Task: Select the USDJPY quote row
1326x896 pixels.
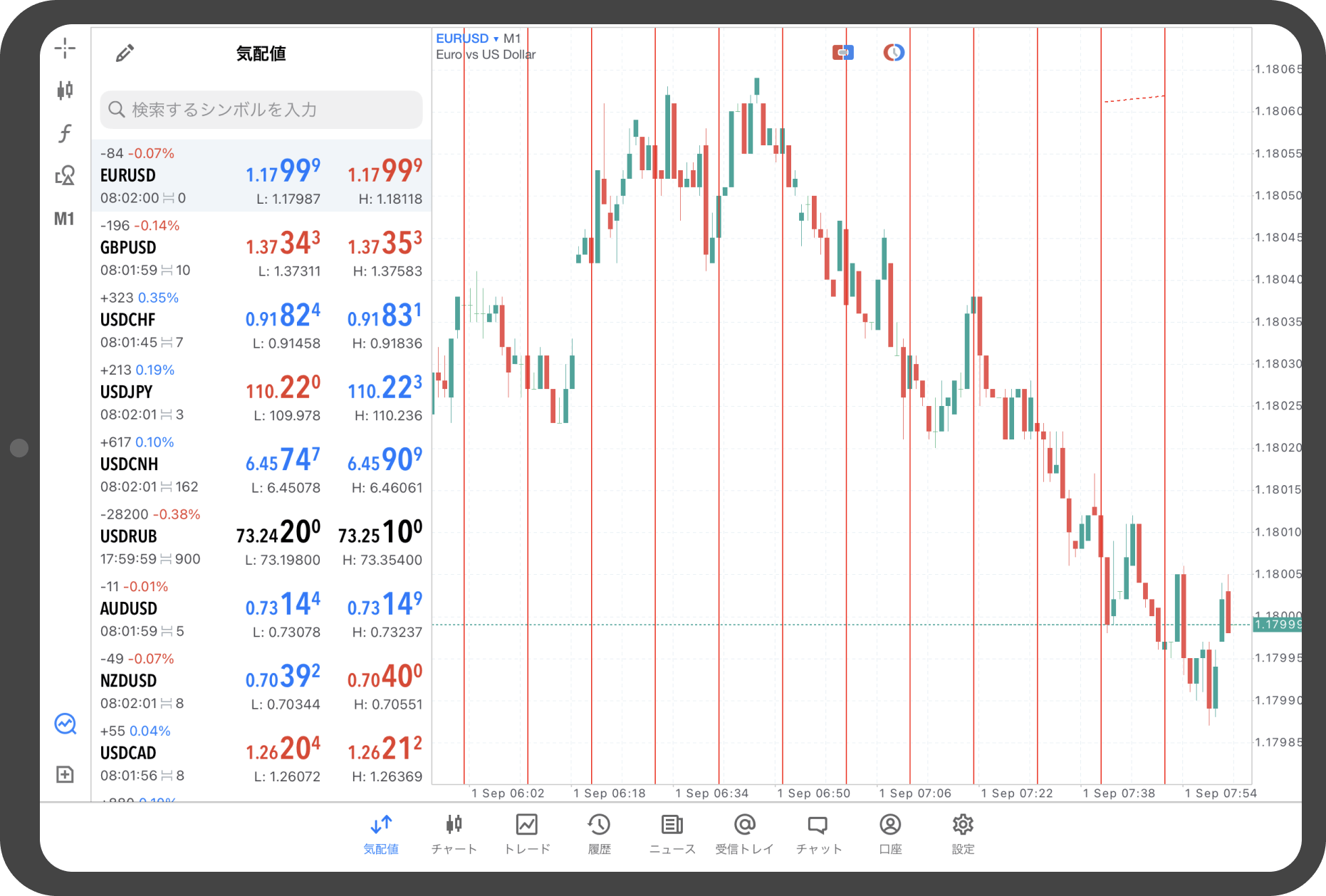Action: click(x=261, y=392)
